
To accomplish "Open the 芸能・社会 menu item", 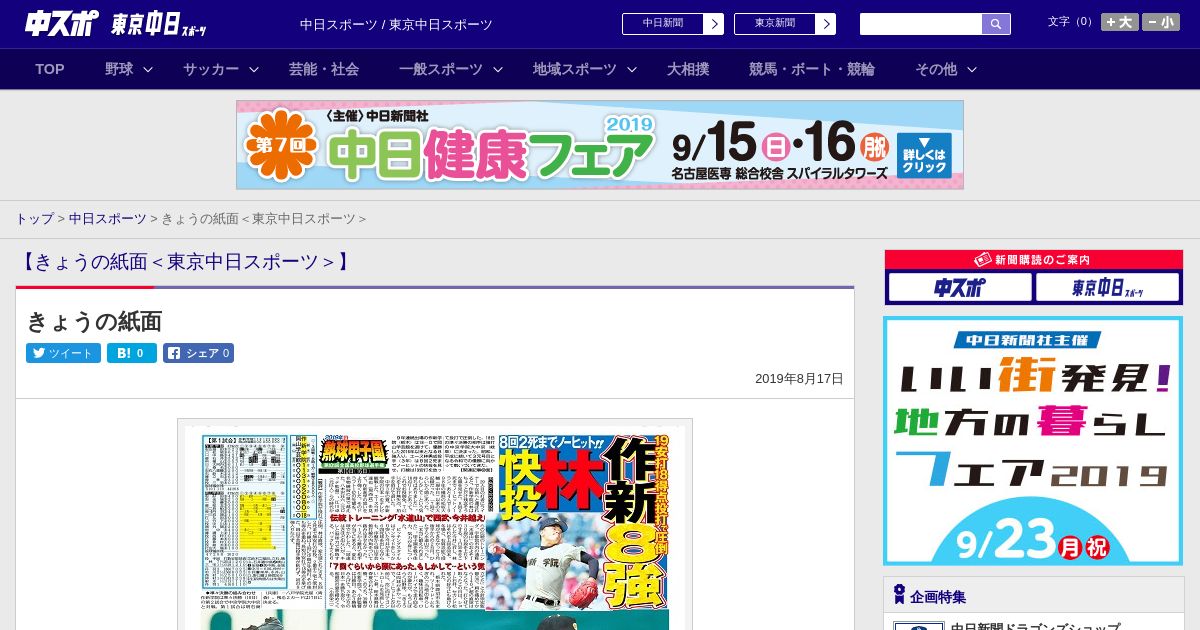I will (324, 69).
